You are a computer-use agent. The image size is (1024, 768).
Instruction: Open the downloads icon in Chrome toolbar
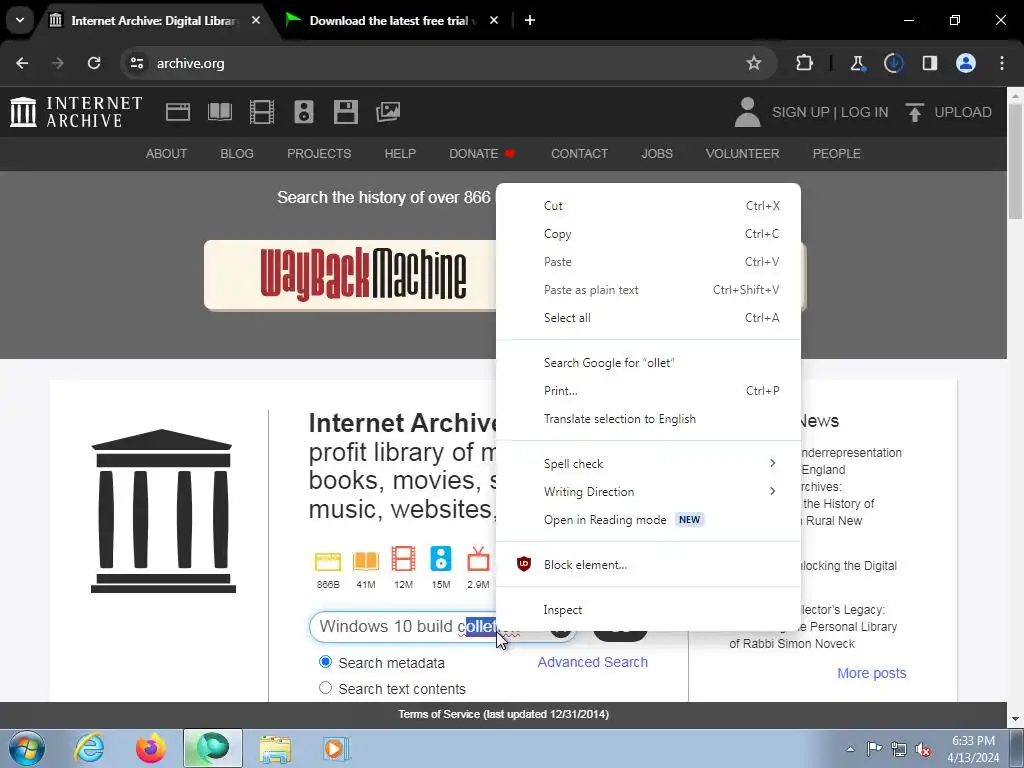click(893, 63)
